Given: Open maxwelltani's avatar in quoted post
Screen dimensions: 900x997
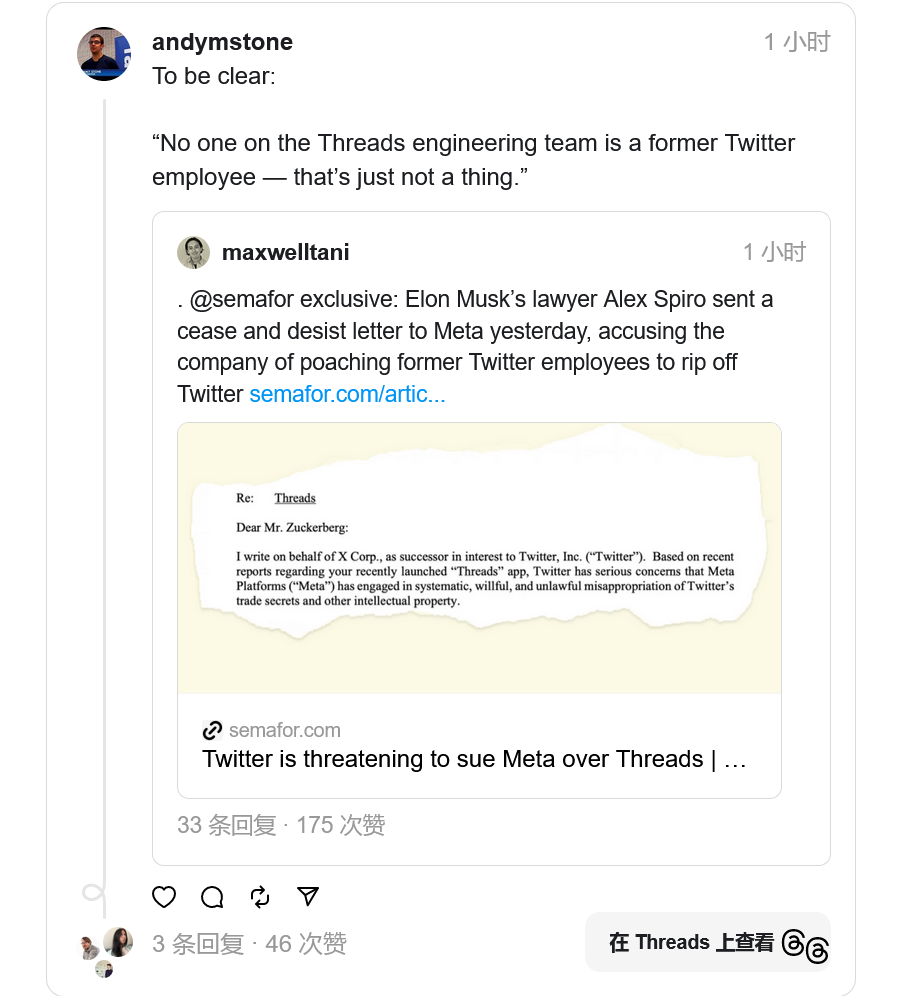Looking at the screenshot, I should point(193,252).
